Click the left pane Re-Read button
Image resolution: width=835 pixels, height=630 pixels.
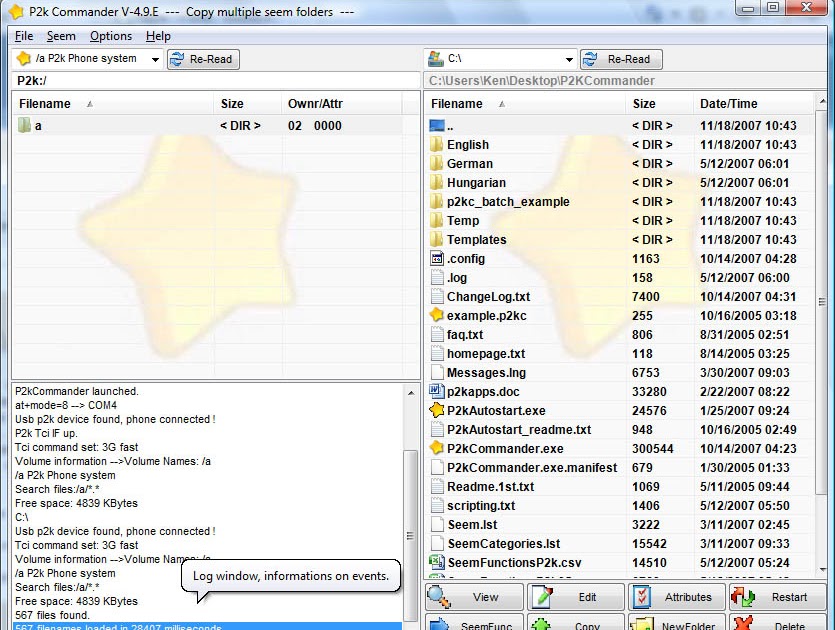click(203, 59)
